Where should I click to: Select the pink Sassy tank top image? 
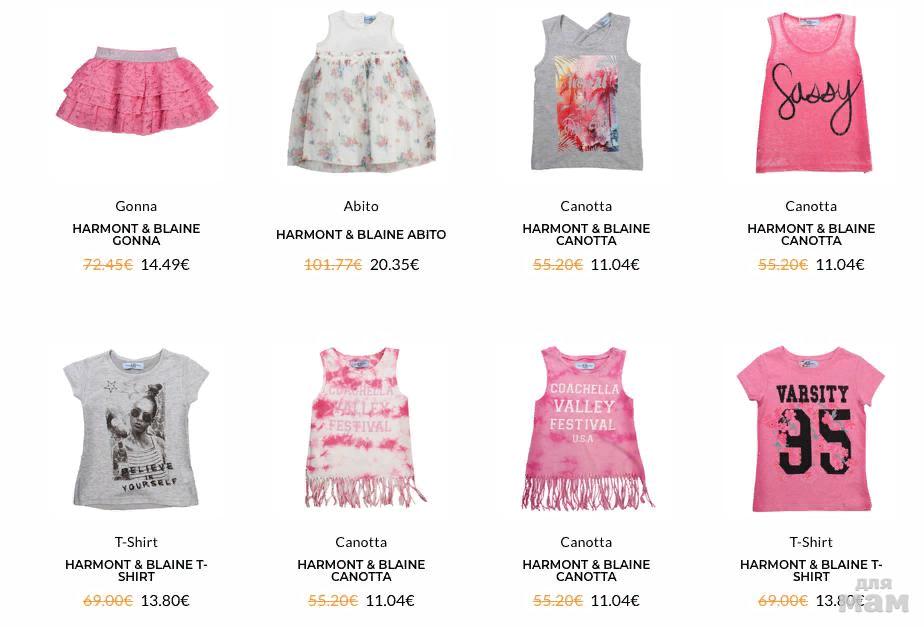[813, 93]
